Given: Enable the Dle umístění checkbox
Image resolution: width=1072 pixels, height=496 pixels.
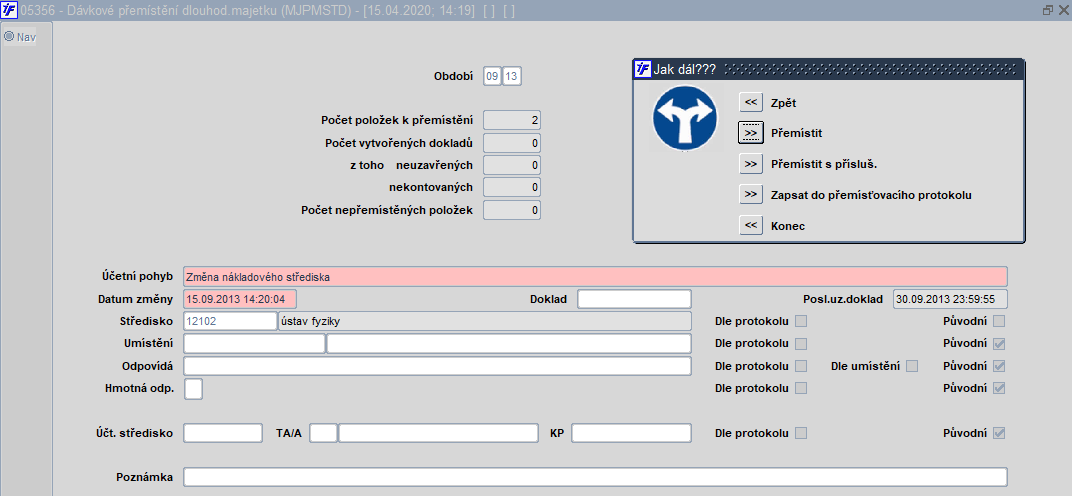Looking at the screenshot, I should [912, 366].
